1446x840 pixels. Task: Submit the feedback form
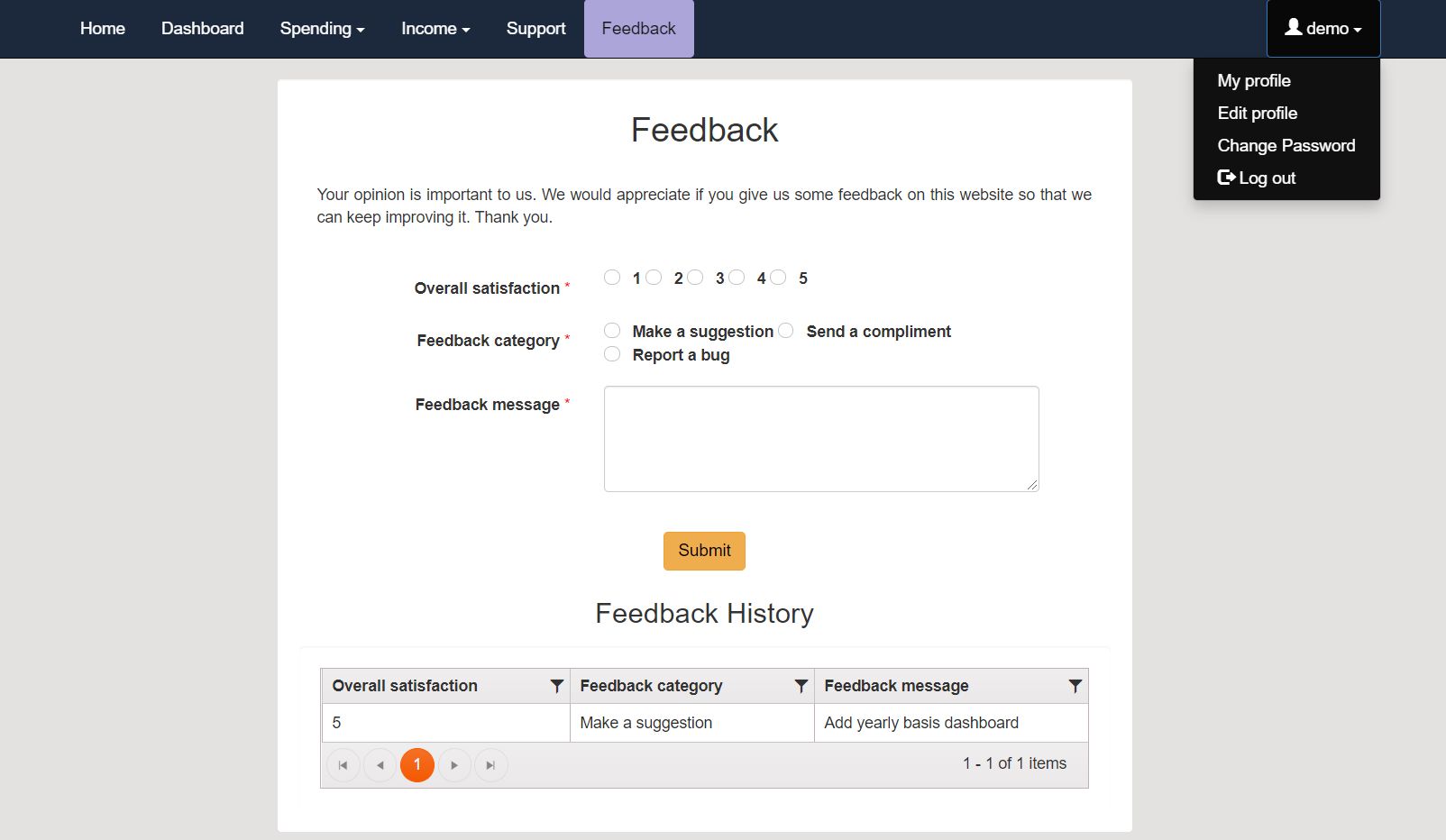[x=704, y=551]
